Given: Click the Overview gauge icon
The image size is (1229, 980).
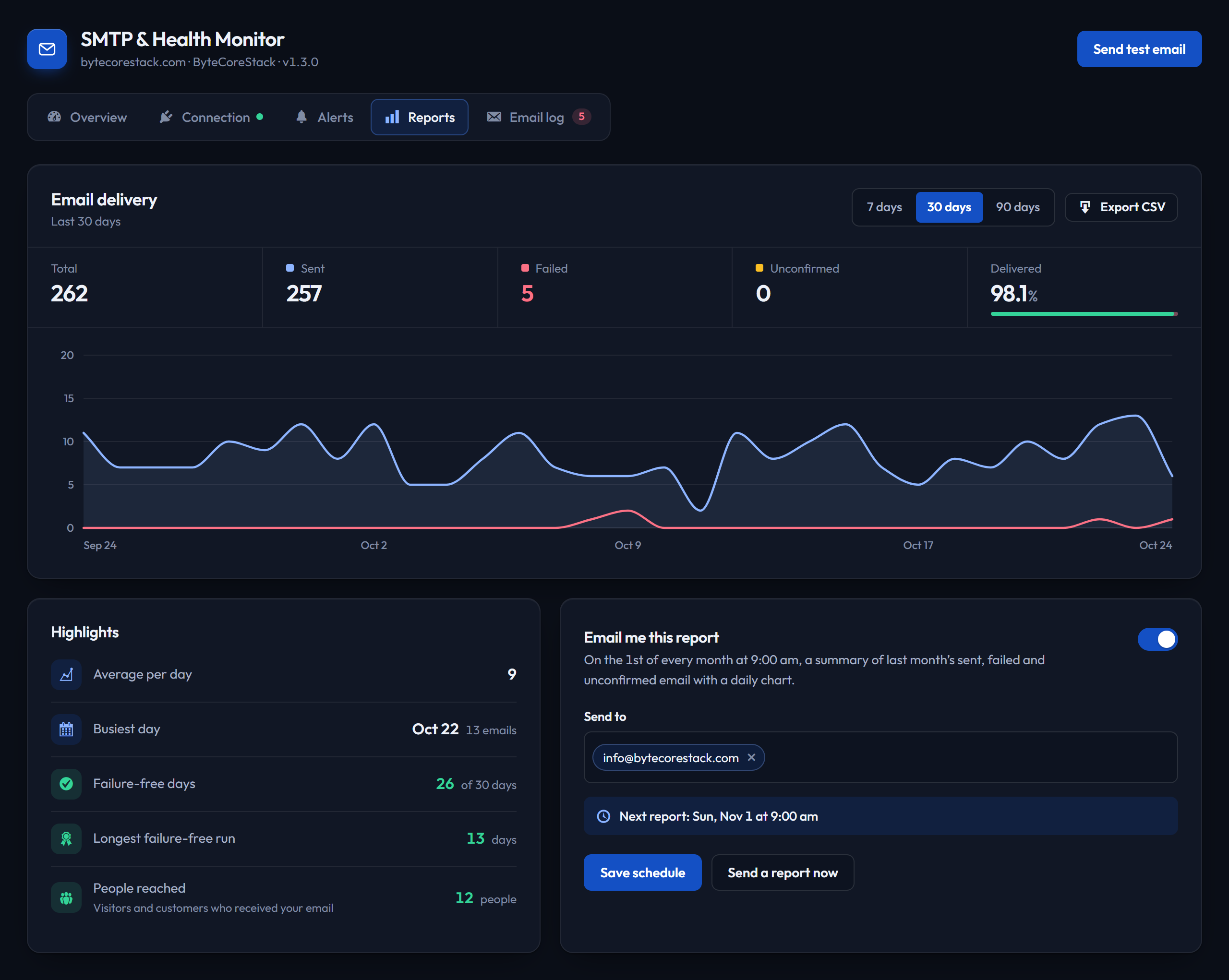Looking at the screenshot, I should (54, 117).
